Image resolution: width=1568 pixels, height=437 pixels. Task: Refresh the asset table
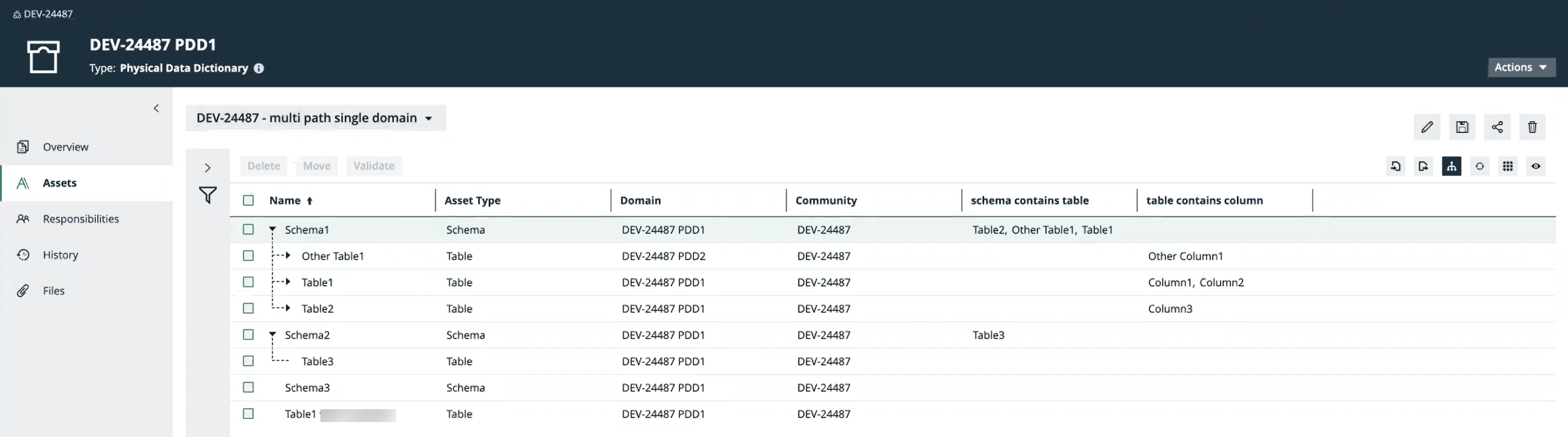click(x=1479, y=166)
